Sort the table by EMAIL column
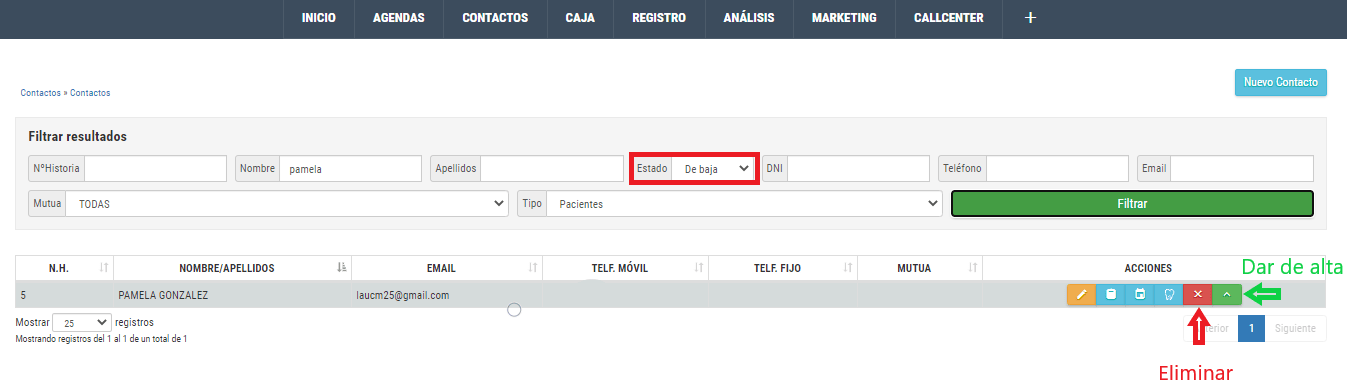This screenshot has width=1347, height=392. coord(533,268)
